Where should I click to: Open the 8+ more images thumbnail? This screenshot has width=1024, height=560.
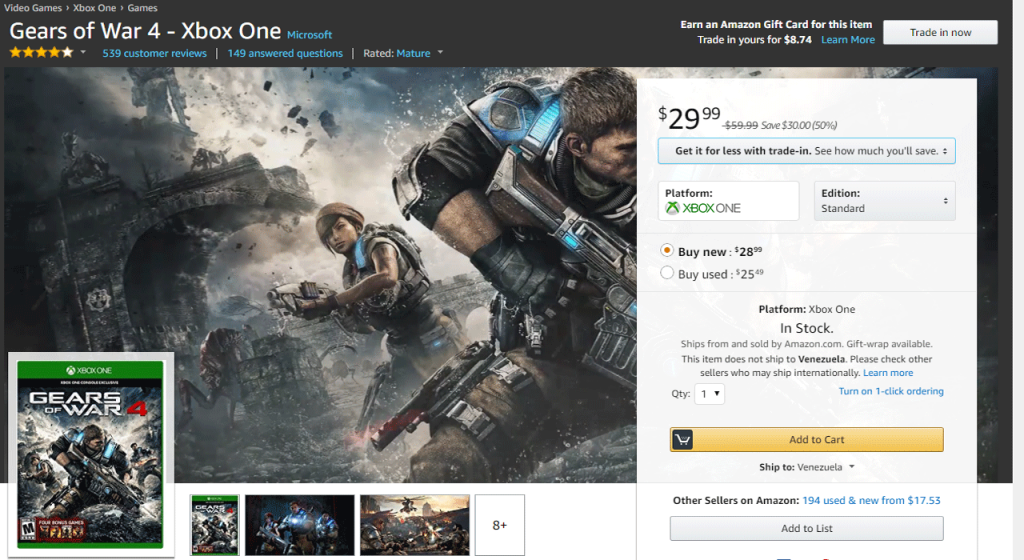coord(500,525)
